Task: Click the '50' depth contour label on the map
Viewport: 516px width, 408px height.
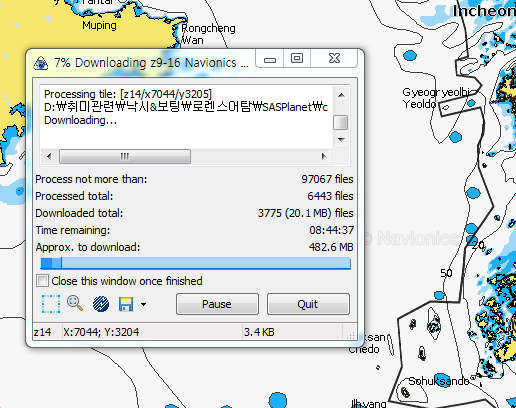Action: [x=446, y=273]
